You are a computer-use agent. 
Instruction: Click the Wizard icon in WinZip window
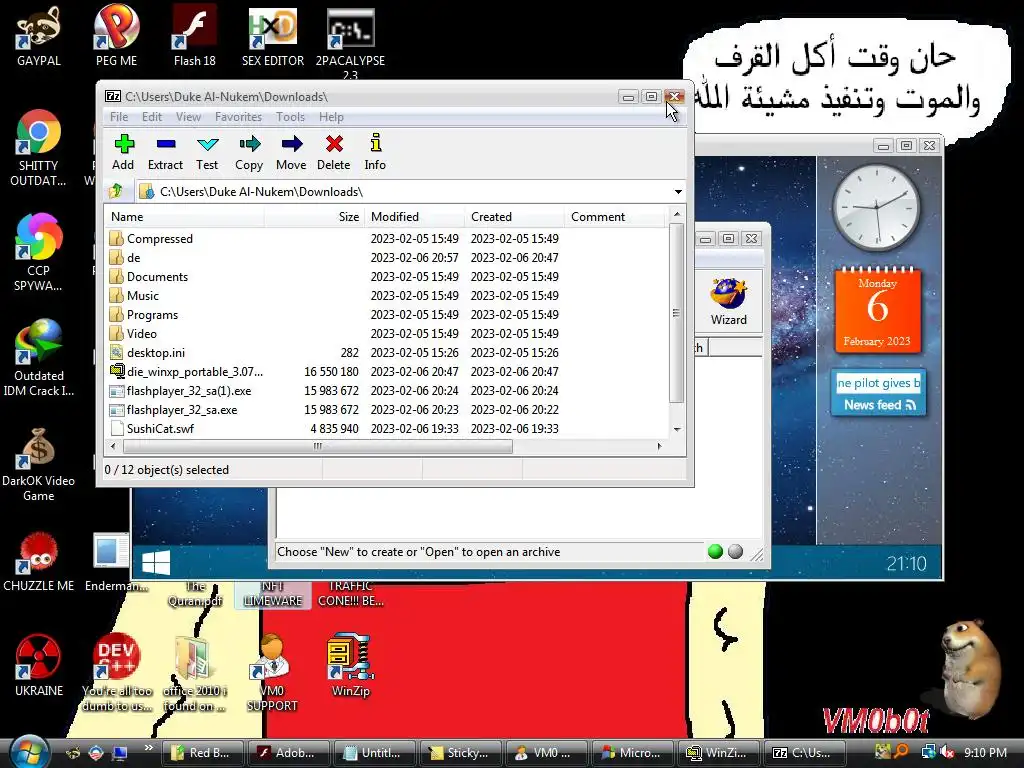click(729, 302)
